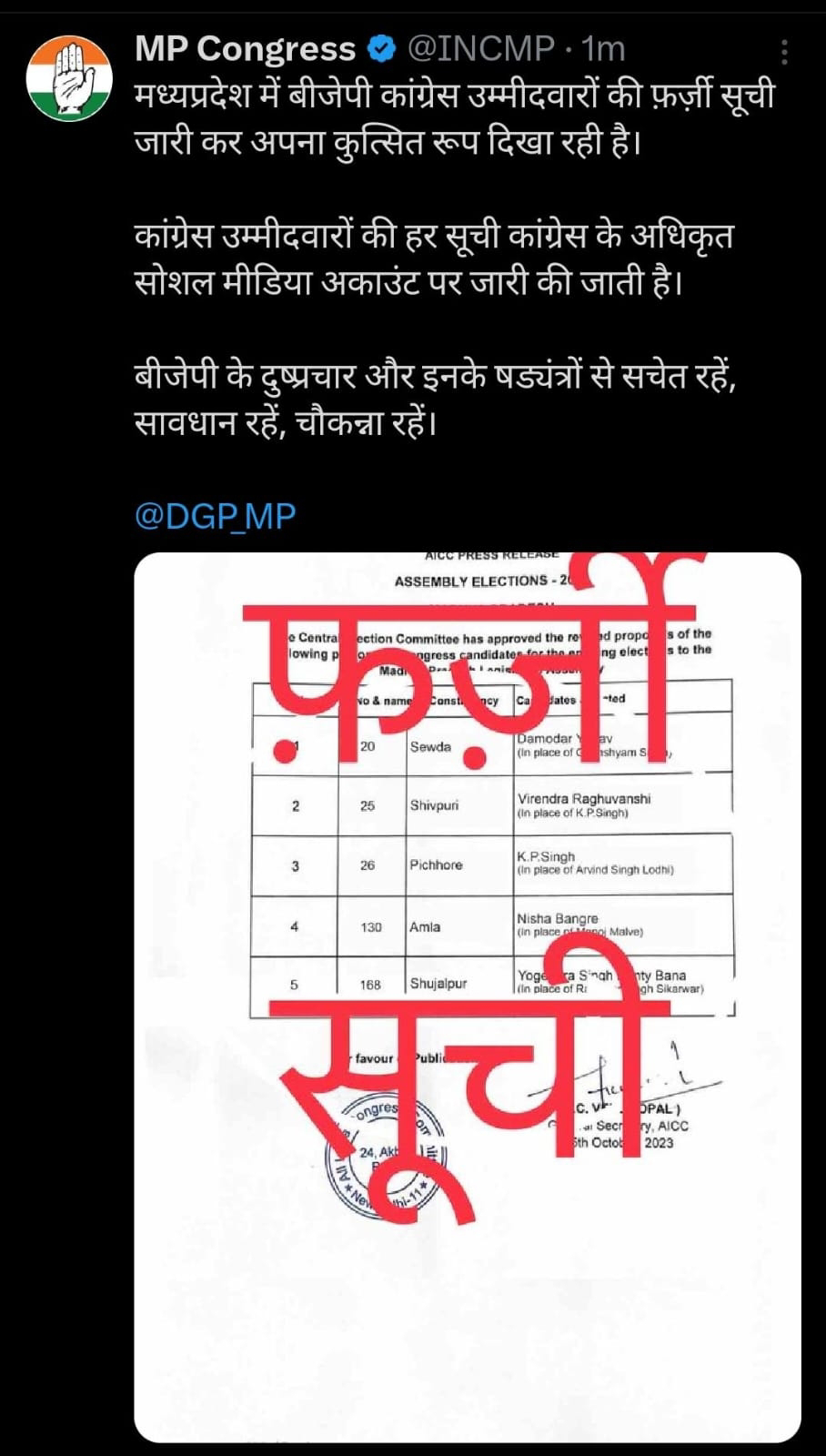Click the ASSEMBLY ELECTIONS heading in document
The width and height of the screenshot is (826, 1456).
tap(471, 581)
